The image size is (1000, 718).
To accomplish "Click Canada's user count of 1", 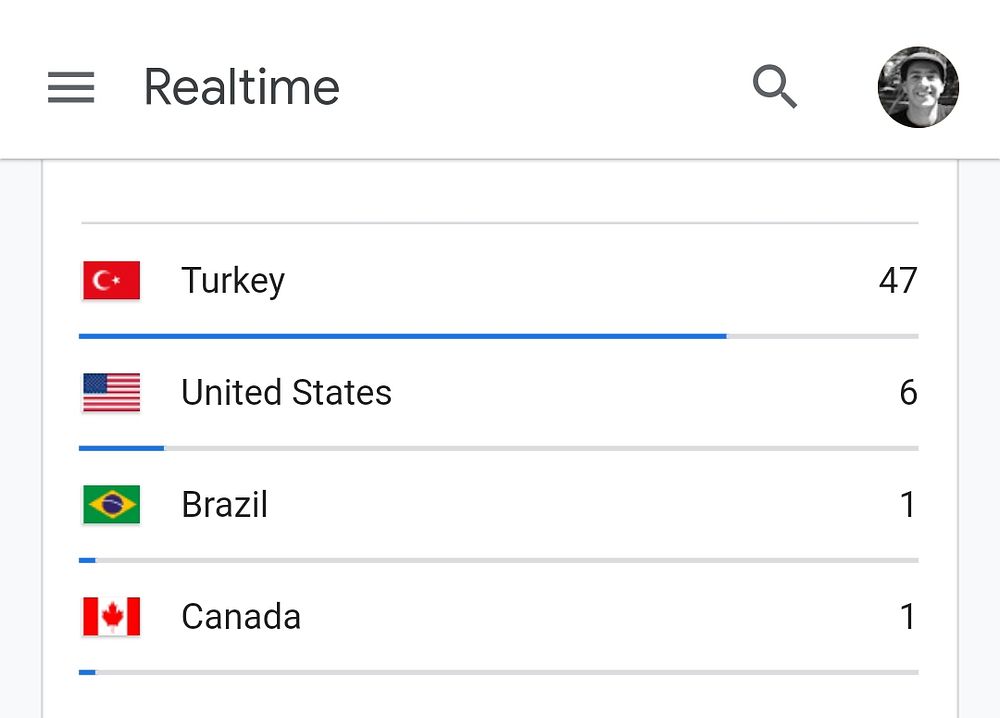I will pos(908,617).
